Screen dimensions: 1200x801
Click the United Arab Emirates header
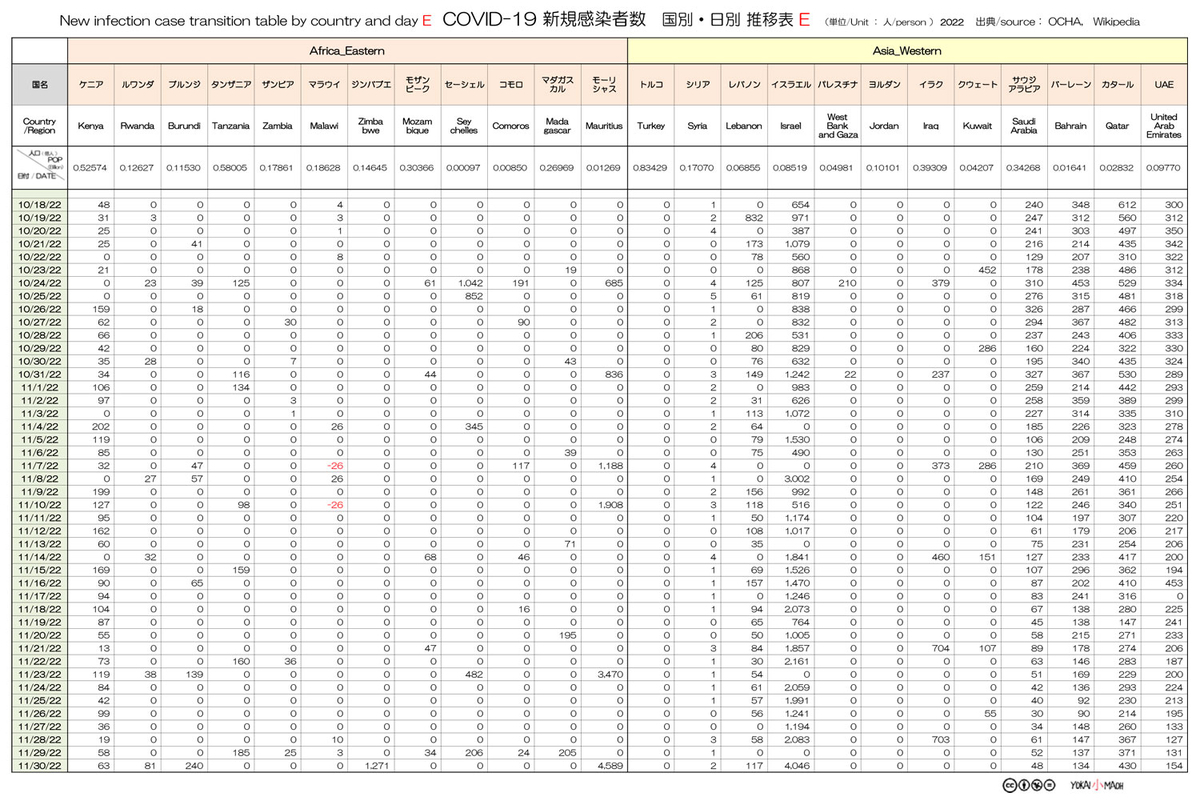point(1164,127)
